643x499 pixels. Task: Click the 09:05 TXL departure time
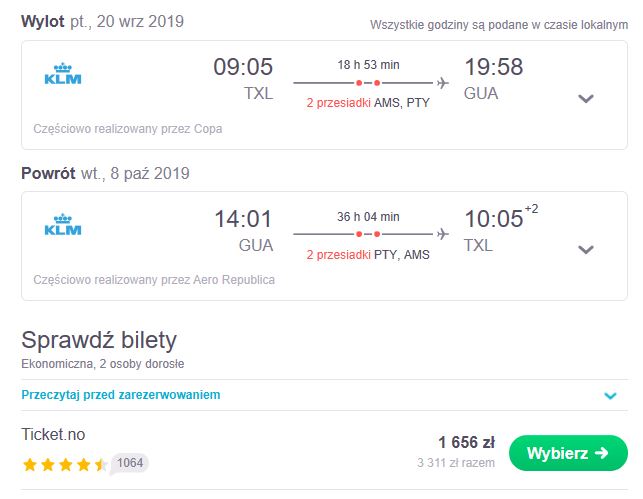coord(243,79)
